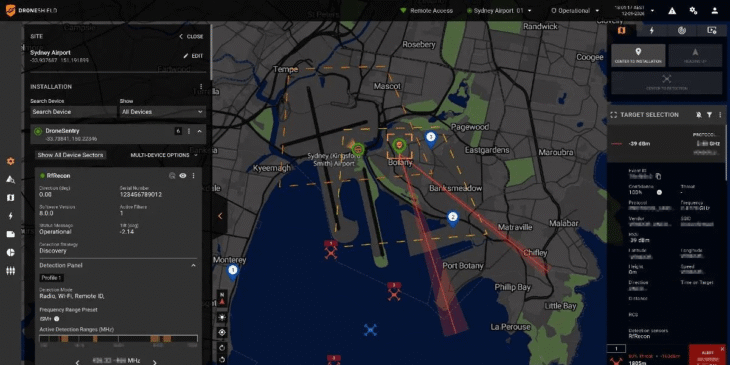The height and width of the screenshot is (365, 730).
Task: Click blue waypoint pin number 3 near Pagewood
Action: 431,139
